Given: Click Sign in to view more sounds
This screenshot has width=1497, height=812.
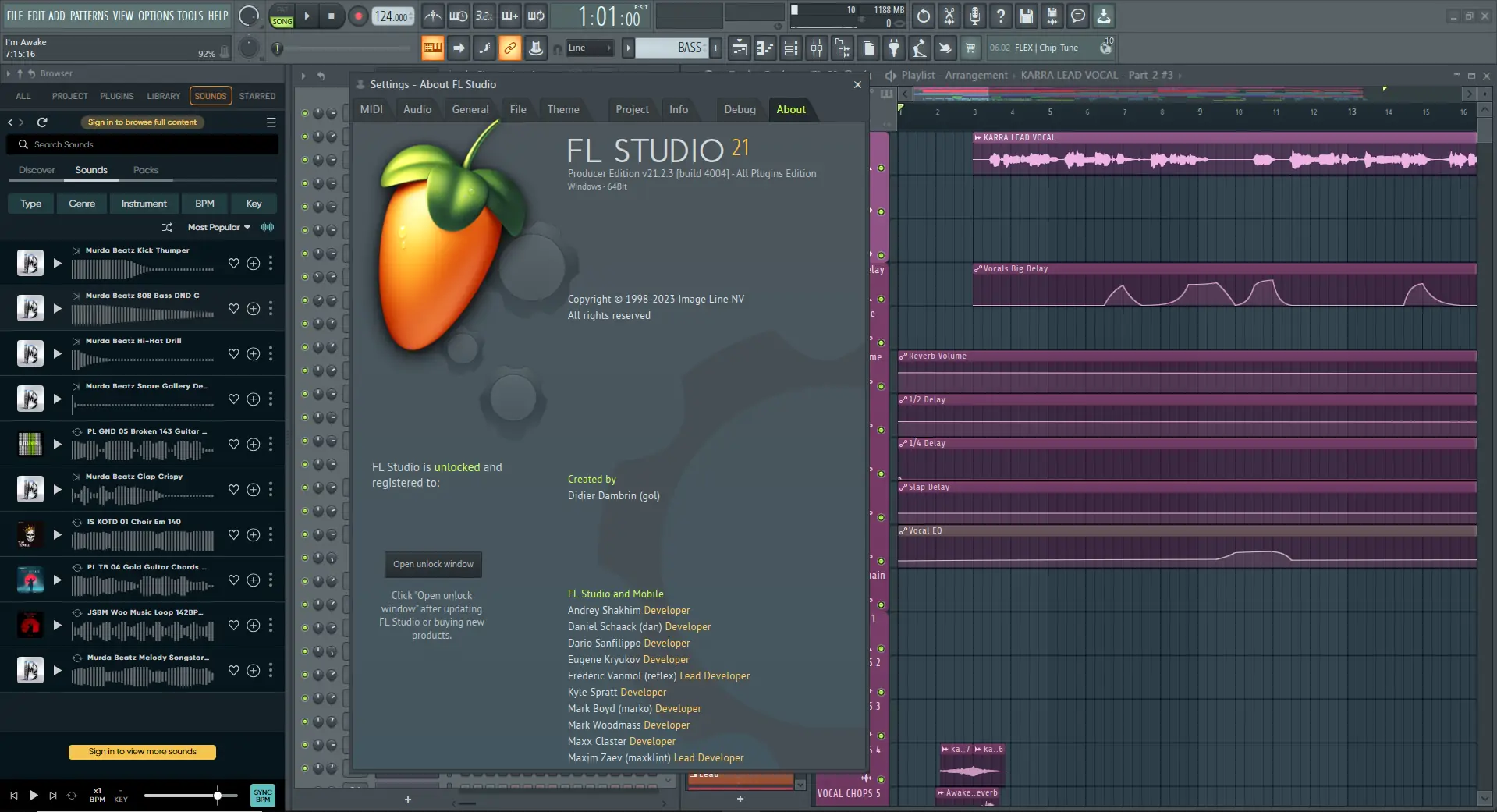Looking at the screenshot, I should (x=142, y=752).
